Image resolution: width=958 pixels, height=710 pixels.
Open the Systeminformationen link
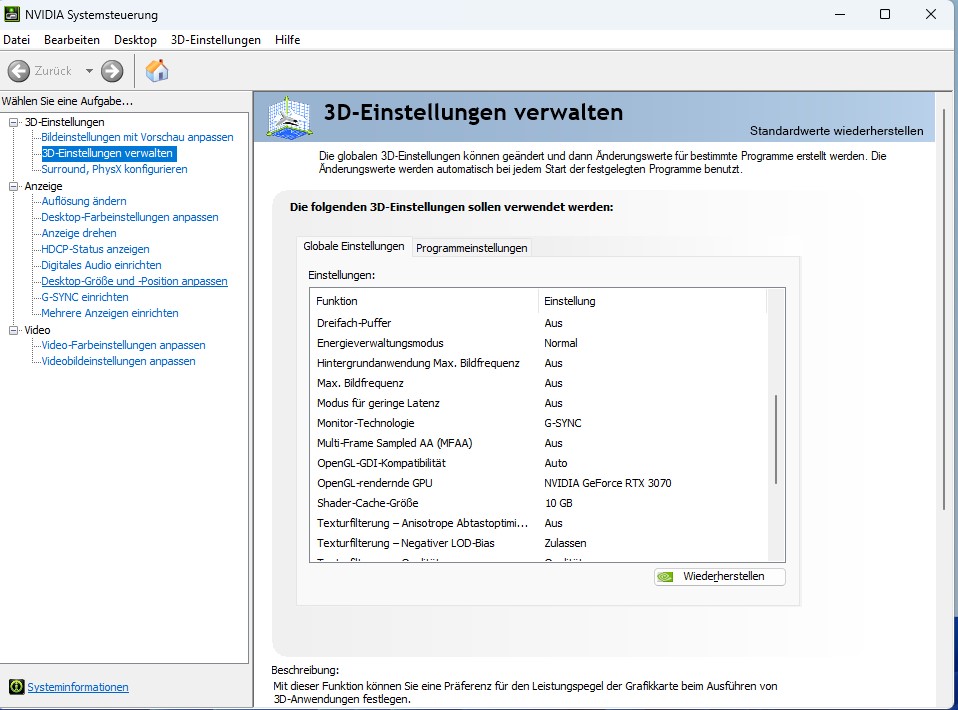point(78,687)
